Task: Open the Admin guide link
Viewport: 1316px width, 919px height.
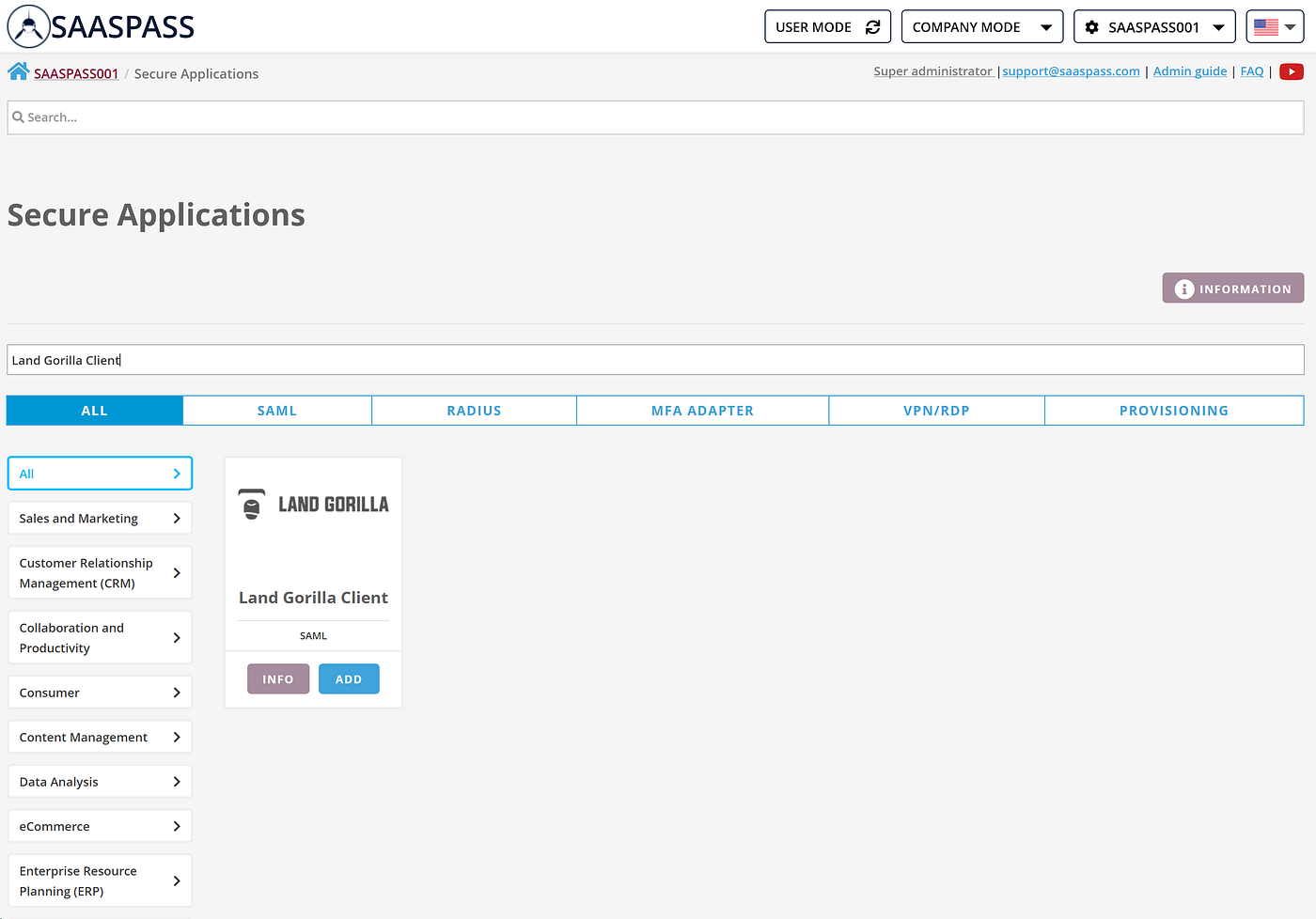Action: [1190, 71]
